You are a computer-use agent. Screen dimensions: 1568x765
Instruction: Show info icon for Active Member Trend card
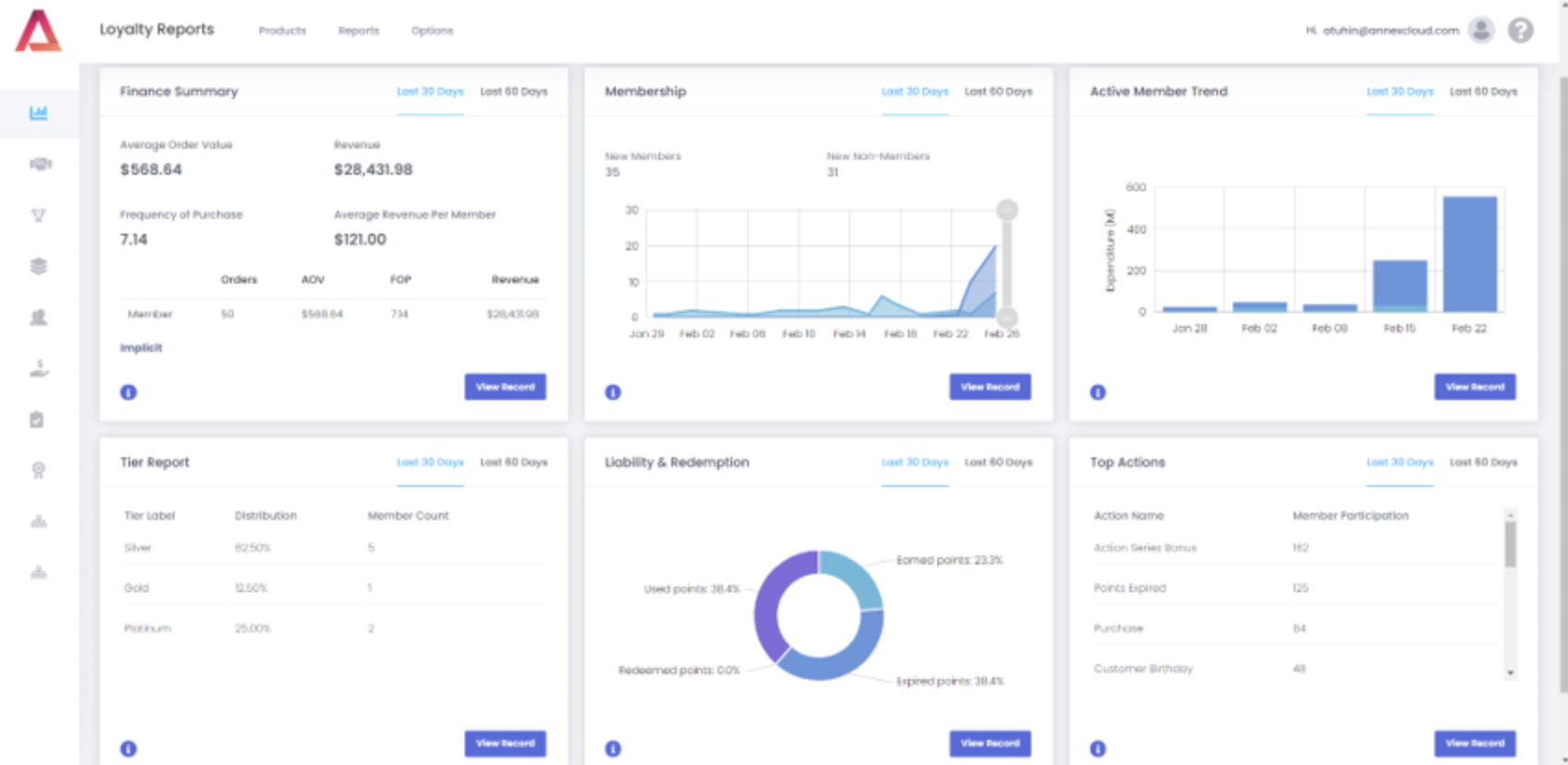[x=1098, y=392]
